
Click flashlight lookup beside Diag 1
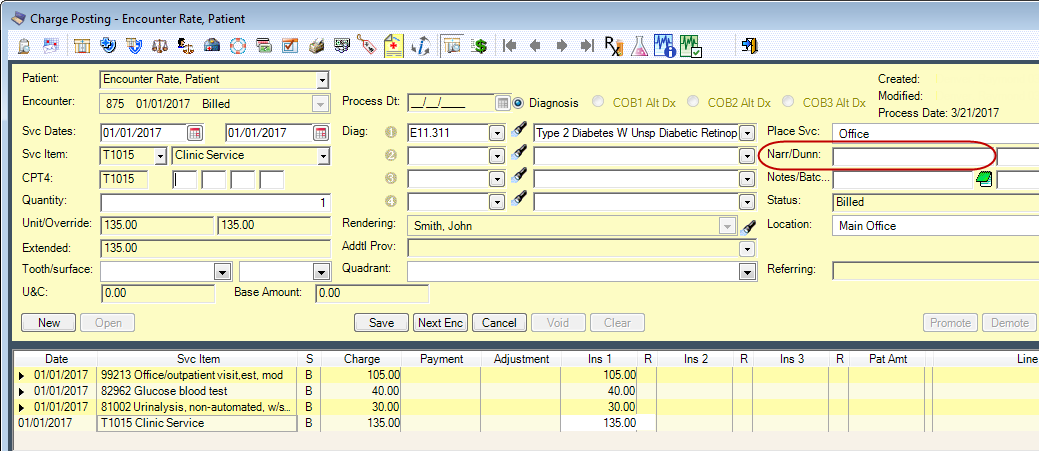(x=521, y=128)
